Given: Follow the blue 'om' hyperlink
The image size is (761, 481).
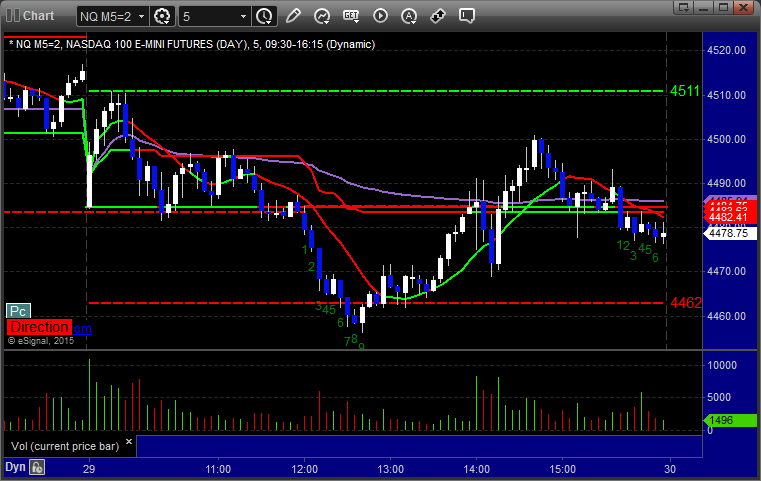Looking at the screenshot, I should (x=82, y=329).
